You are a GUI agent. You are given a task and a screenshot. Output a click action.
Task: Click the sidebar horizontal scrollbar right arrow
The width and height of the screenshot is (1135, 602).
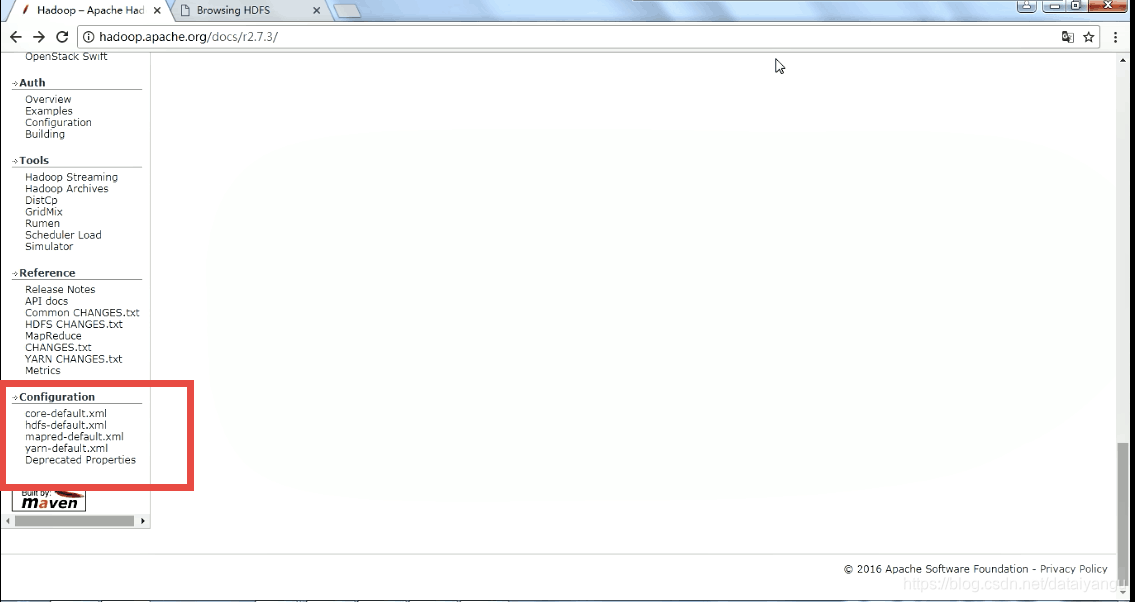tap(143, 521)
